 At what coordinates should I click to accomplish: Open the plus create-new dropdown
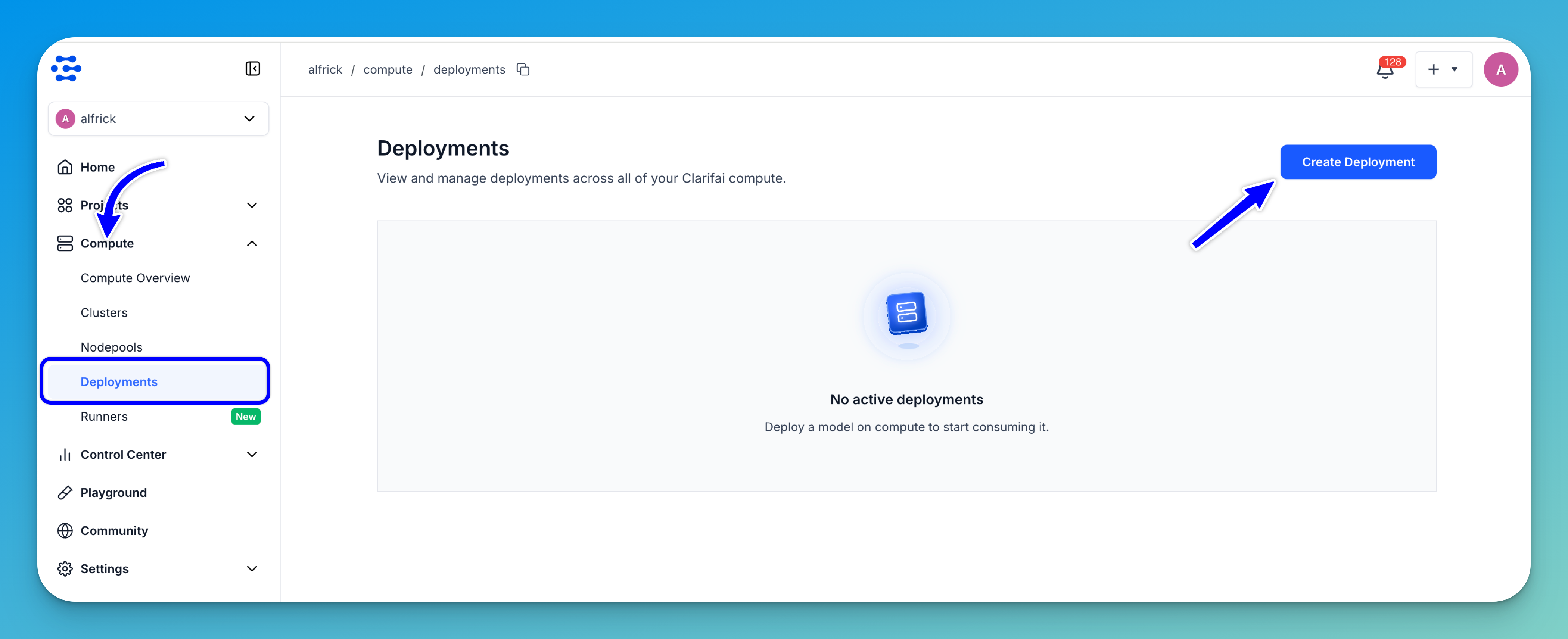point(1443,69)
